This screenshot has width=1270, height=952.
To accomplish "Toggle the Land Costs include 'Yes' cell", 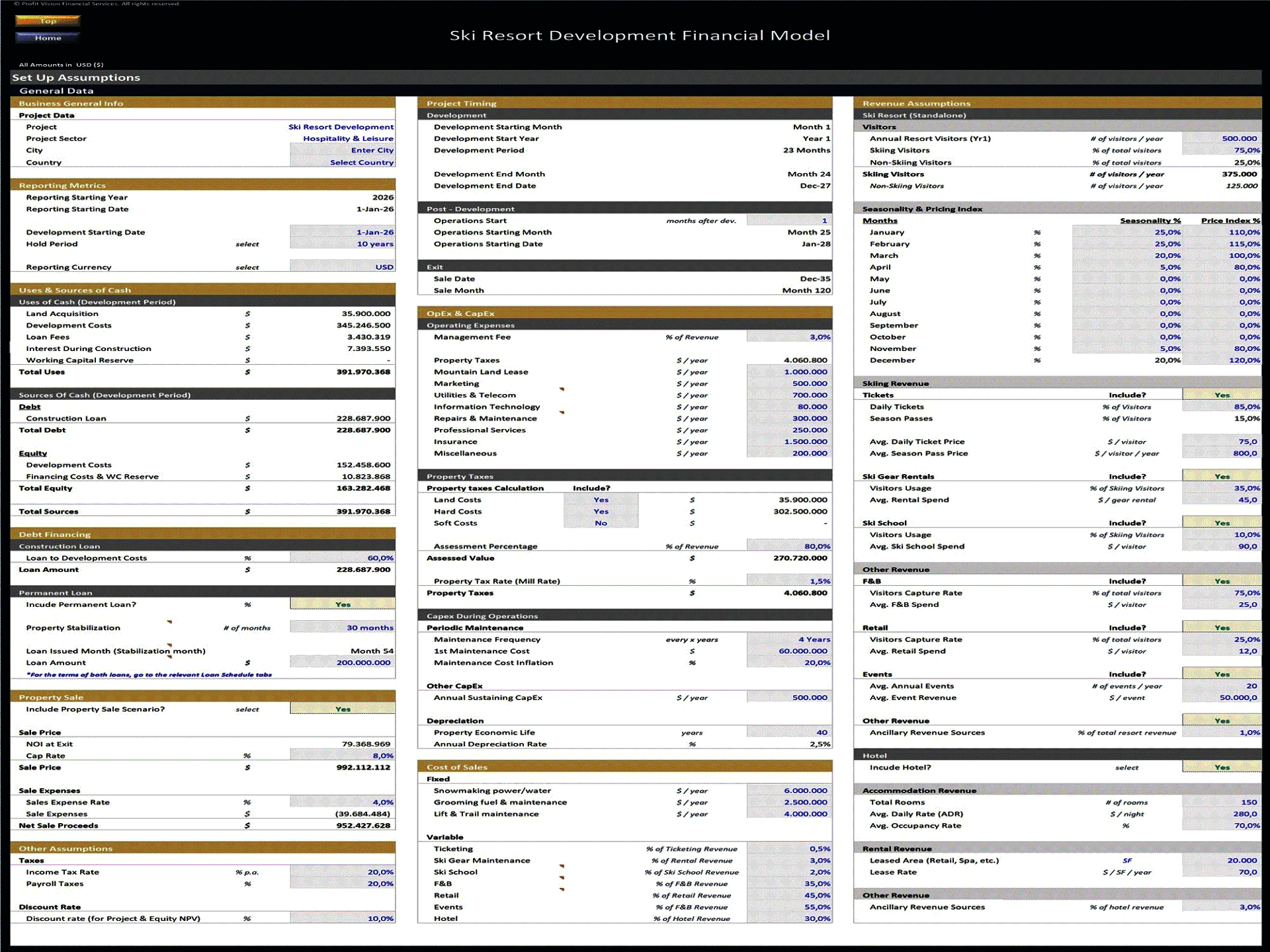I will tap(601, 500).
